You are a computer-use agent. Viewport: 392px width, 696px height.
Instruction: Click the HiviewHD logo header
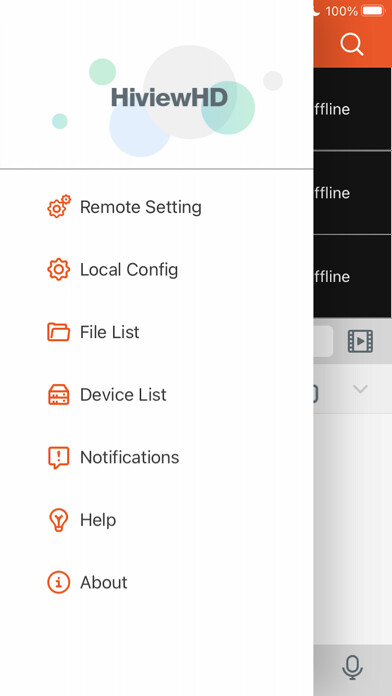[x=170, y=97]
